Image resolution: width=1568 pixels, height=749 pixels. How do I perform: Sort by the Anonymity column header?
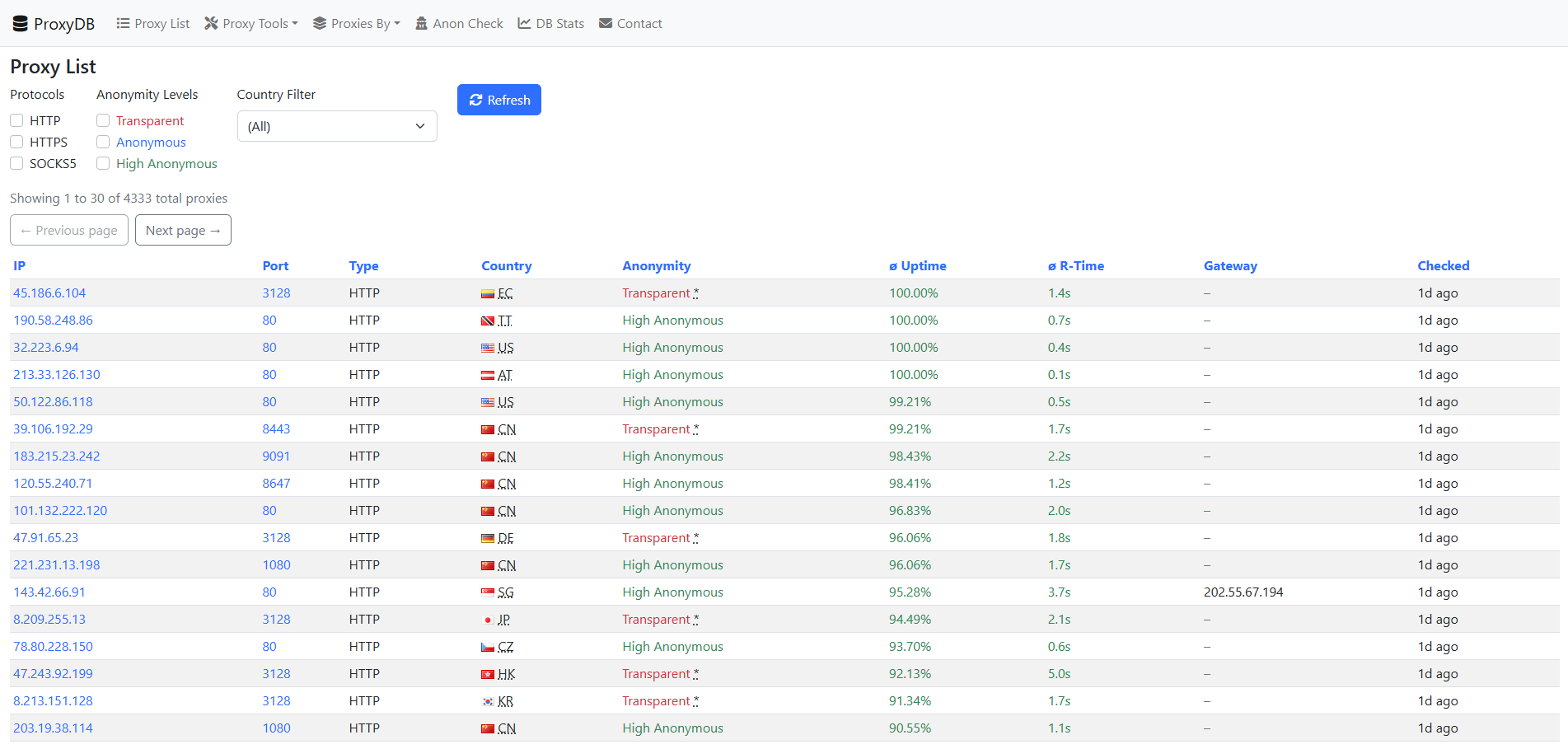coord(657,265)
